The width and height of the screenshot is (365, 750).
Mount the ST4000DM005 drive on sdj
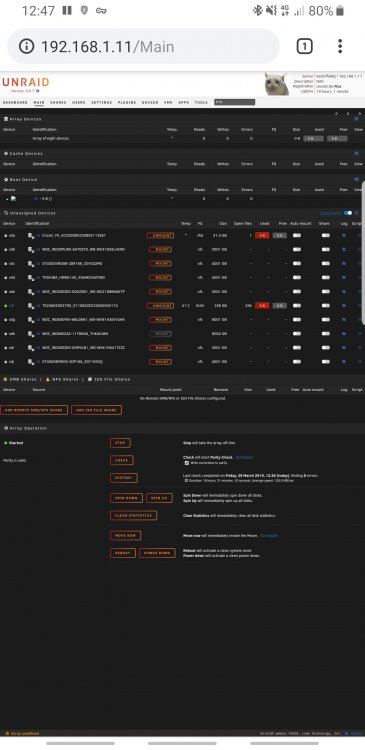tap(160, 362)
